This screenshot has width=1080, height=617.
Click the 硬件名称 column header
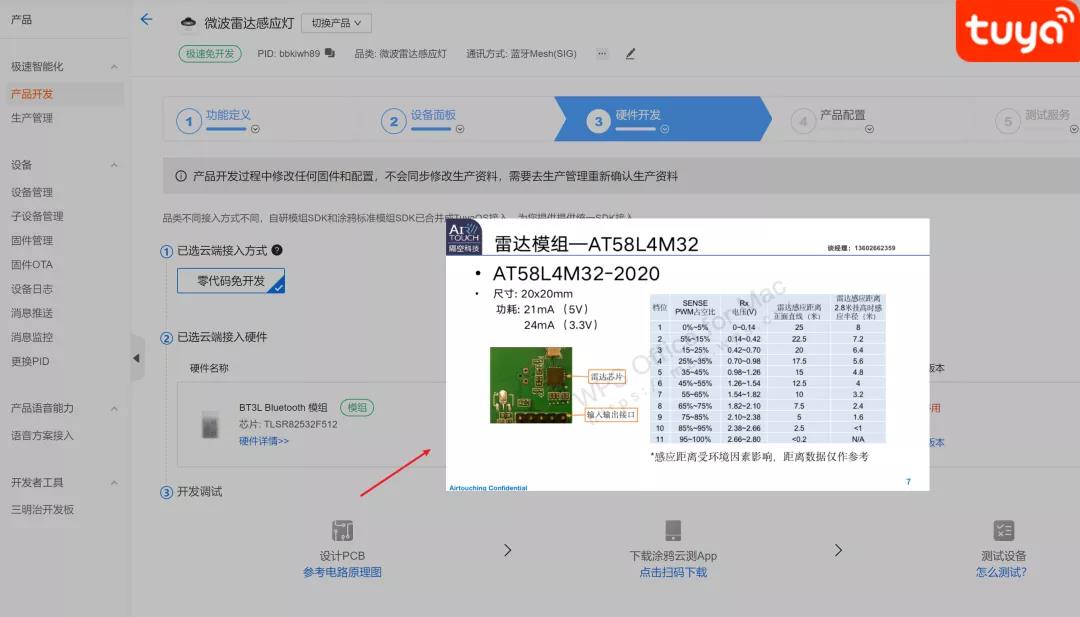pos(209,368)
